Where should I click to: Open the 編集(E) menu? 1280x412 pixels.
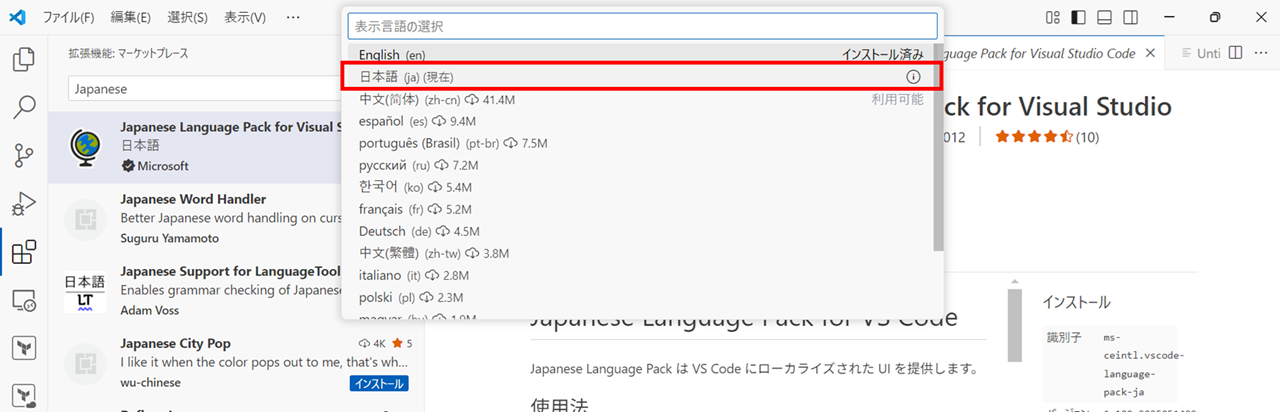point(131,17)
